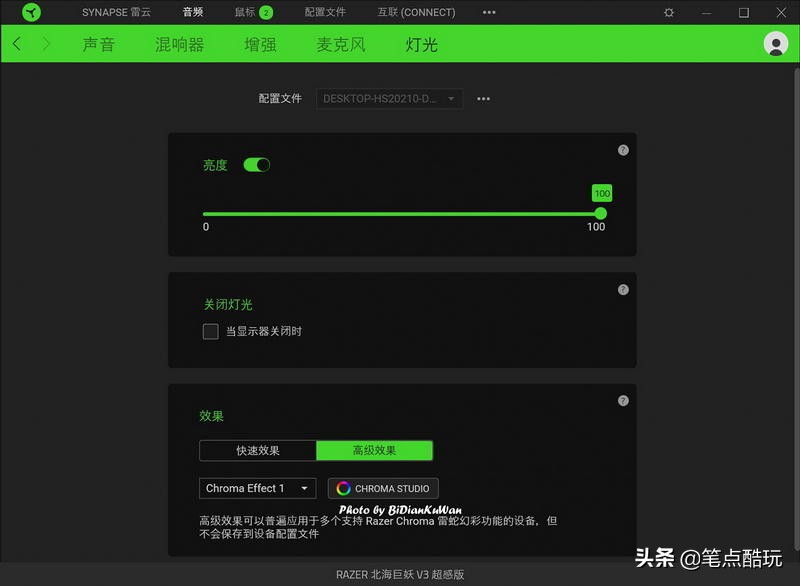Click the help icon beside 关闭灯光 section

pos(622,289)
